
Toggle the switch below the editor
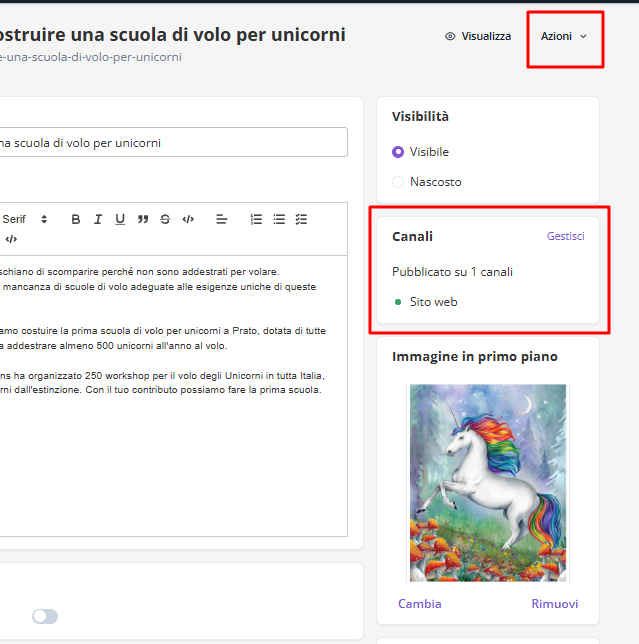[x=45, y=616]
